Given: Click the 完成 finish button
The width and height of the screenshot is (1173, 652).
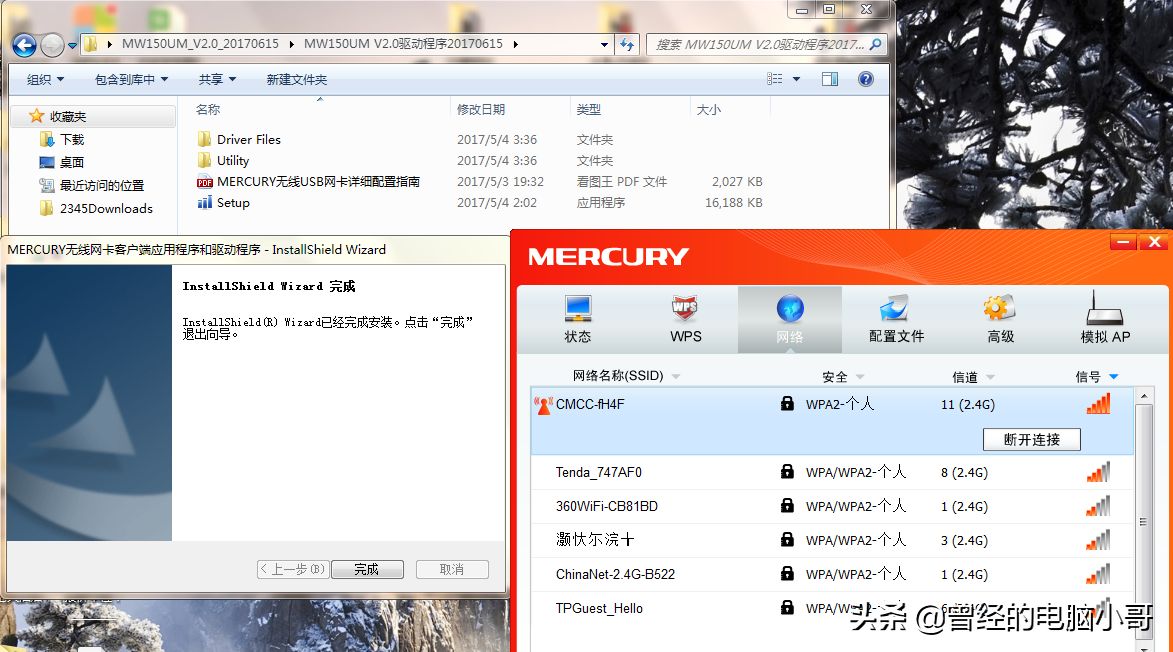Looking at the screenshot, I should tap(367, 569).
